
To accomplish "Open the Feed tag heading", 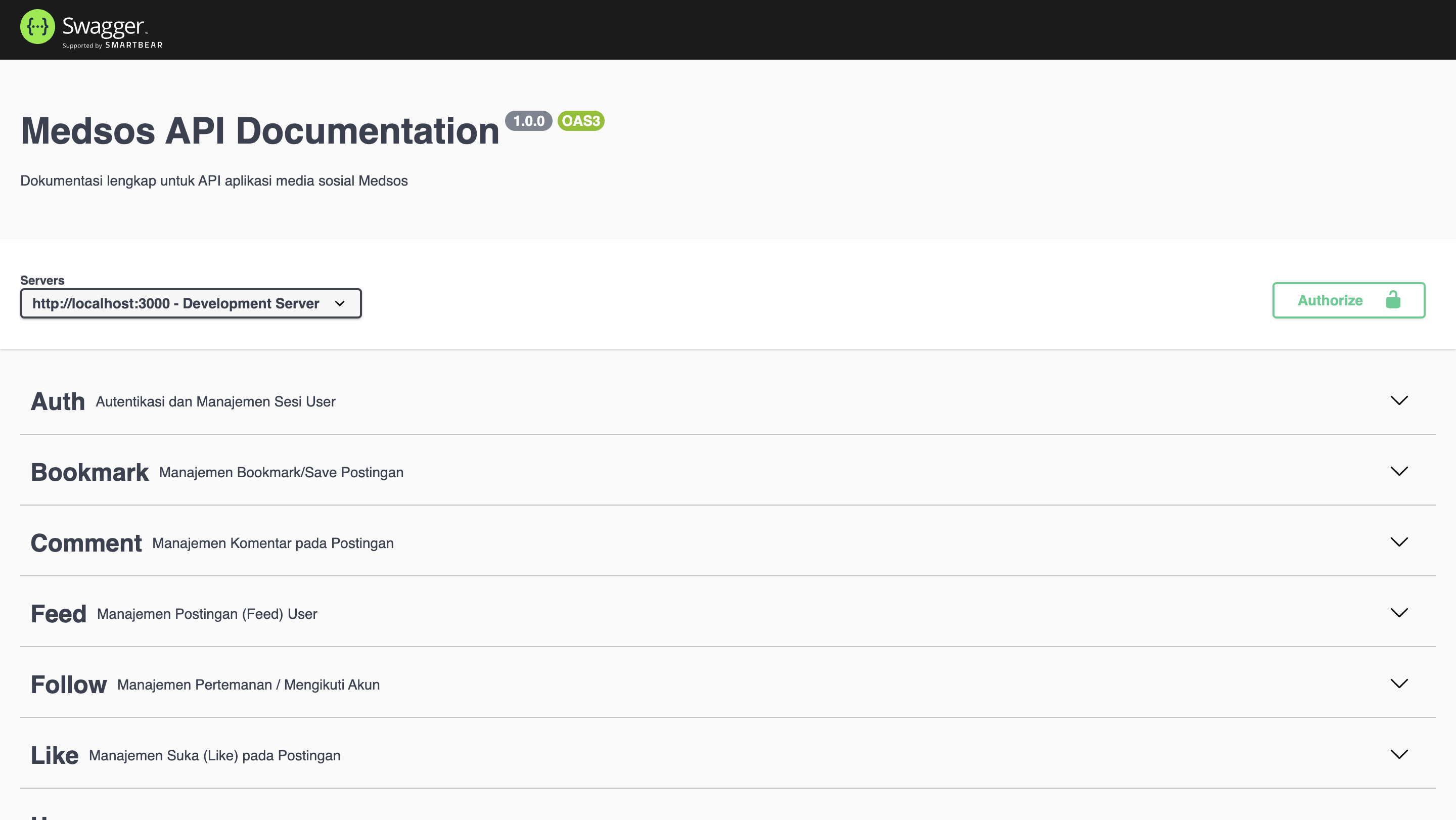I will 58,614.
